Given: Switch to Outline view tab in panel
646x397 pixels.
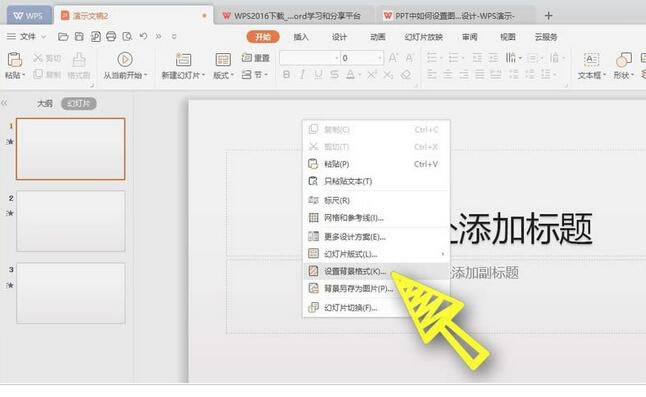Looking at the screenshot, I should point(45,103).
